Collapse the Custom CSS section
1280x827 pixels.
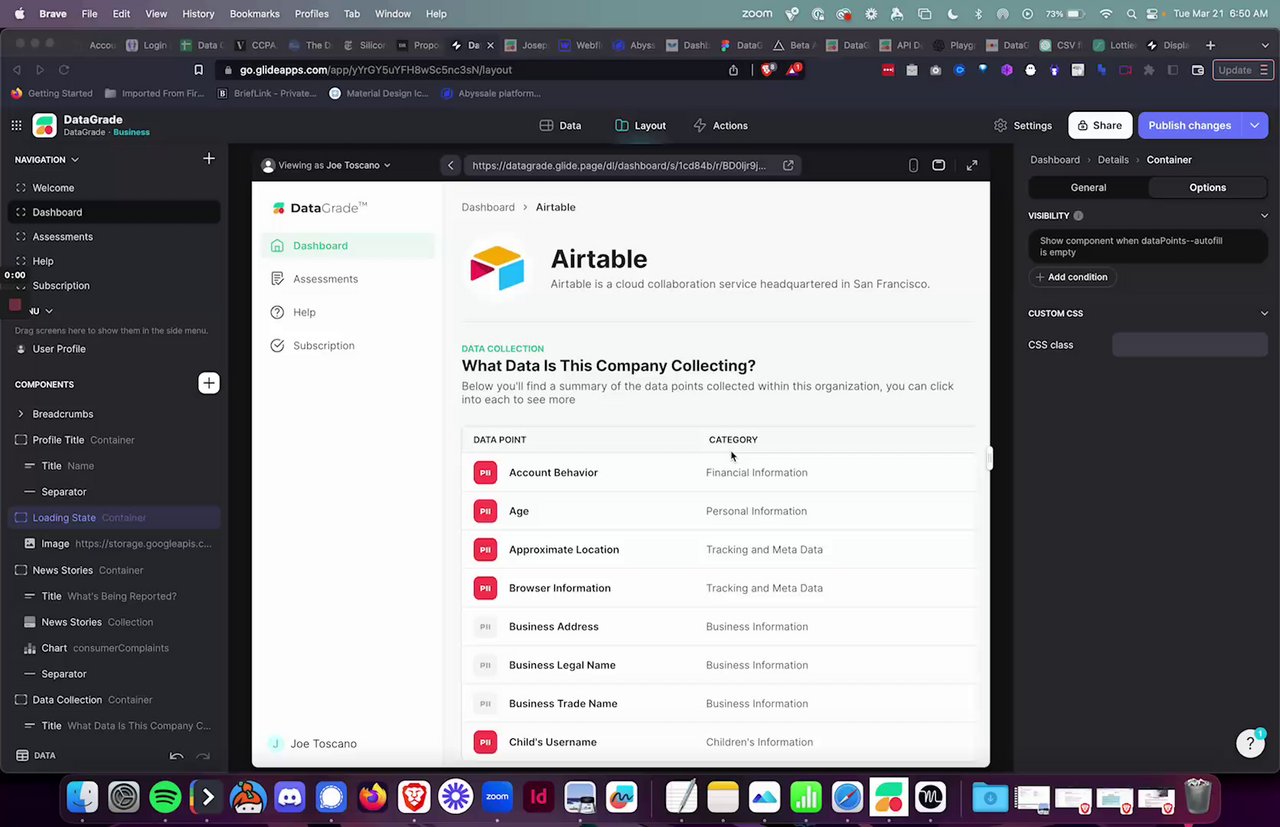1264,313
